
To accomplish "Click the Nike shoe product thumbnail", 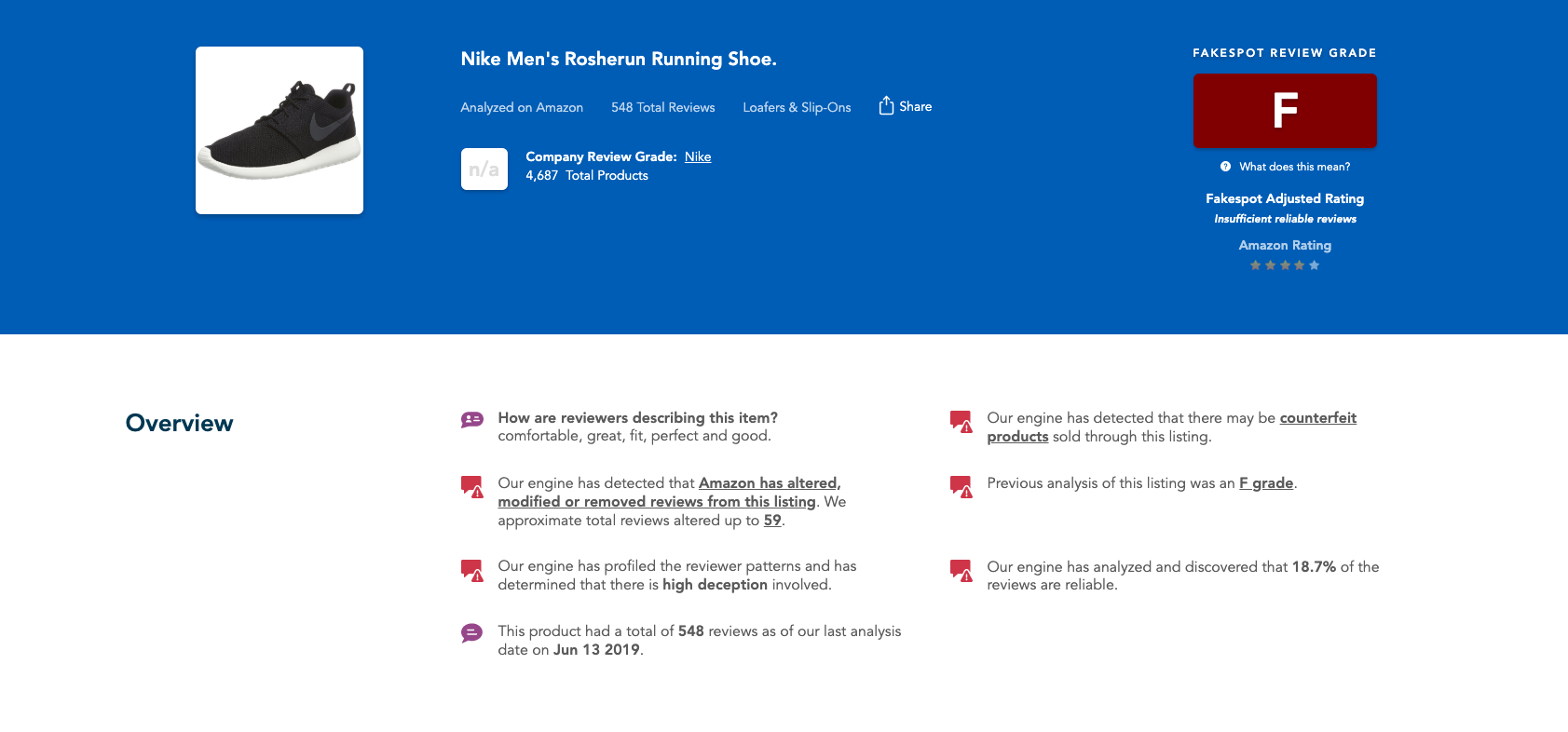I will [280, 130].
